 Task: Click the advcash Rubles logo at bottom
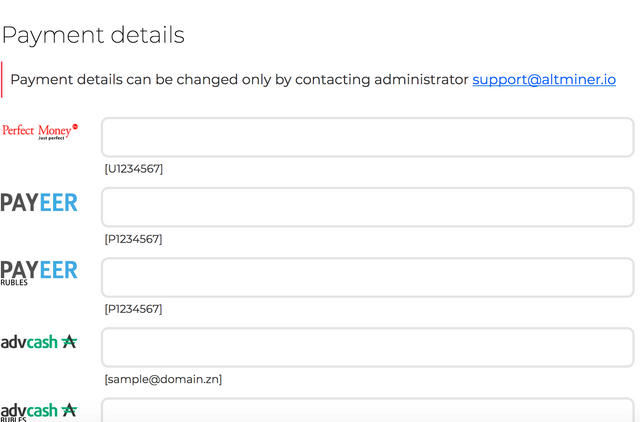point(39,412)
